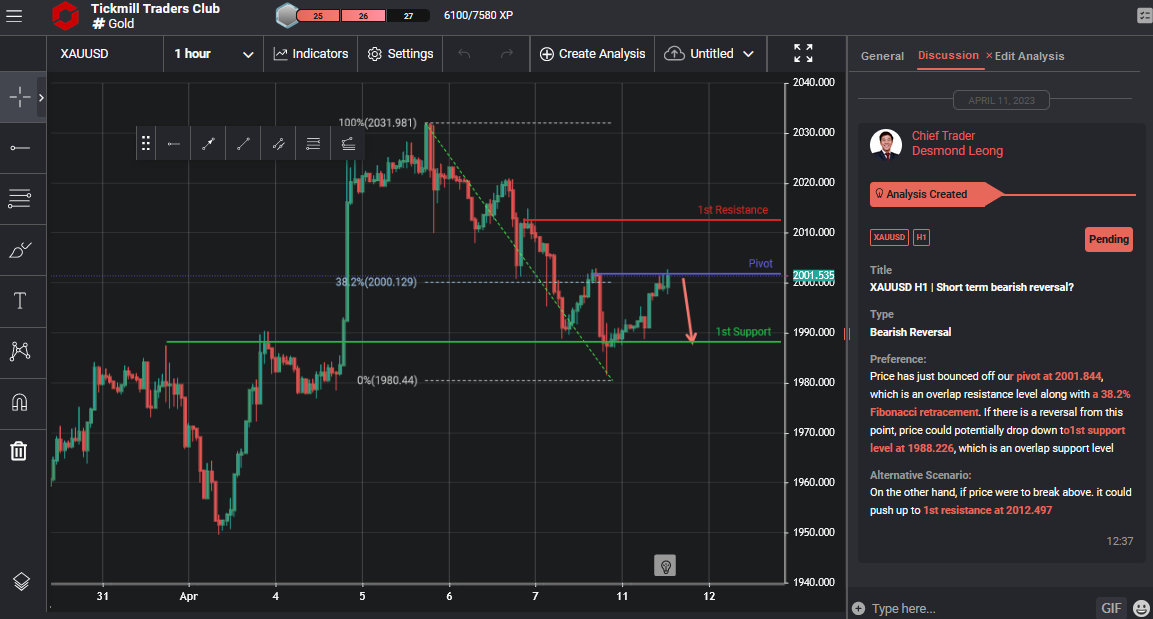Viewport: 1153px width, 619px height.
Task: Click the level 27 XP segment
Action: (408, 15)
